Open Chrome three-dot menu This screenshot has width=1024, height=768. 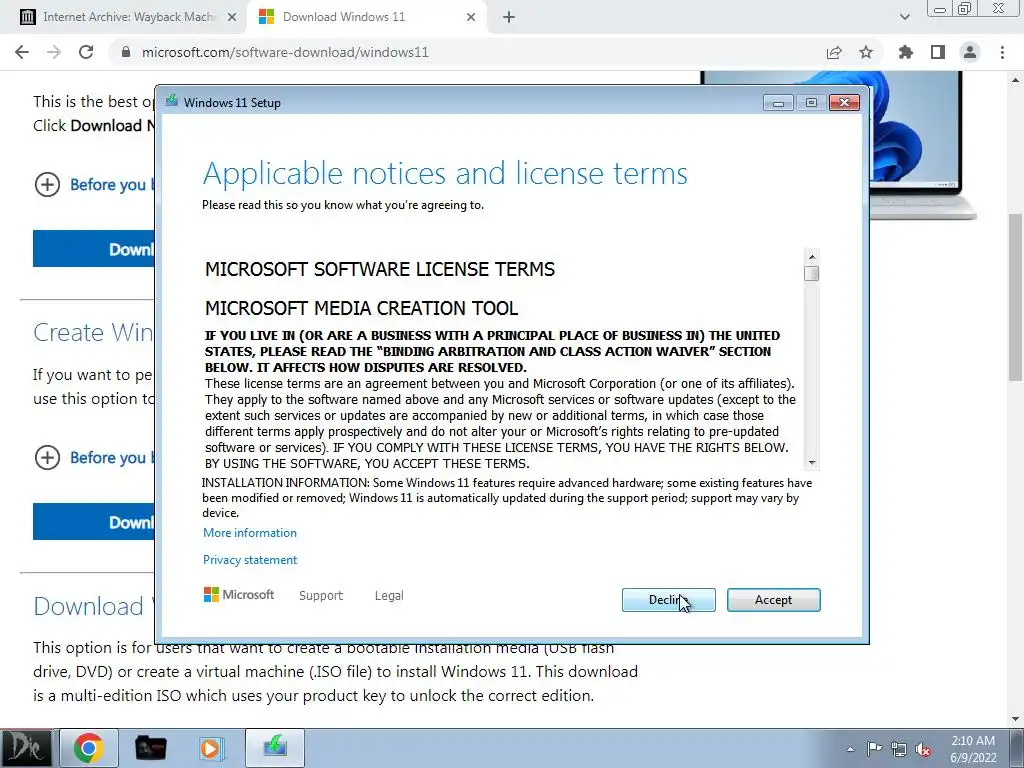click(x=1002, y=52)
